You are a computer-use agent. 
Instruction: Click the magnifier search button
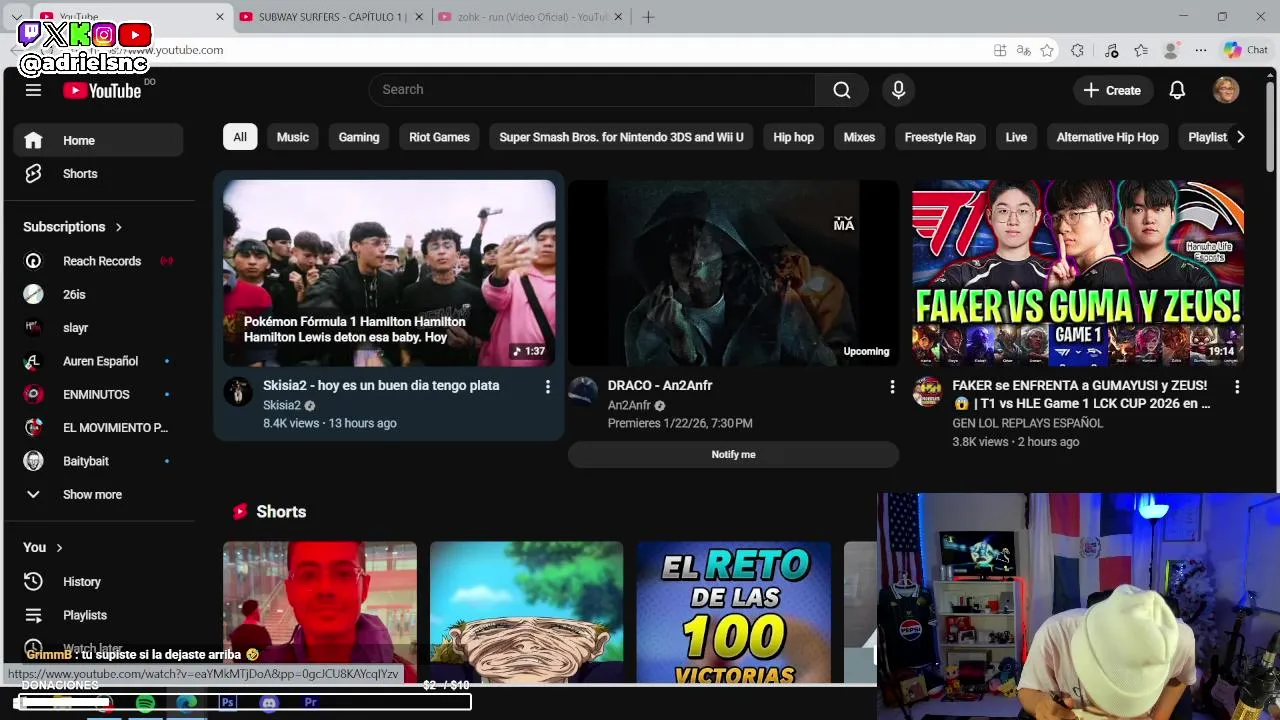click(842, 90)
